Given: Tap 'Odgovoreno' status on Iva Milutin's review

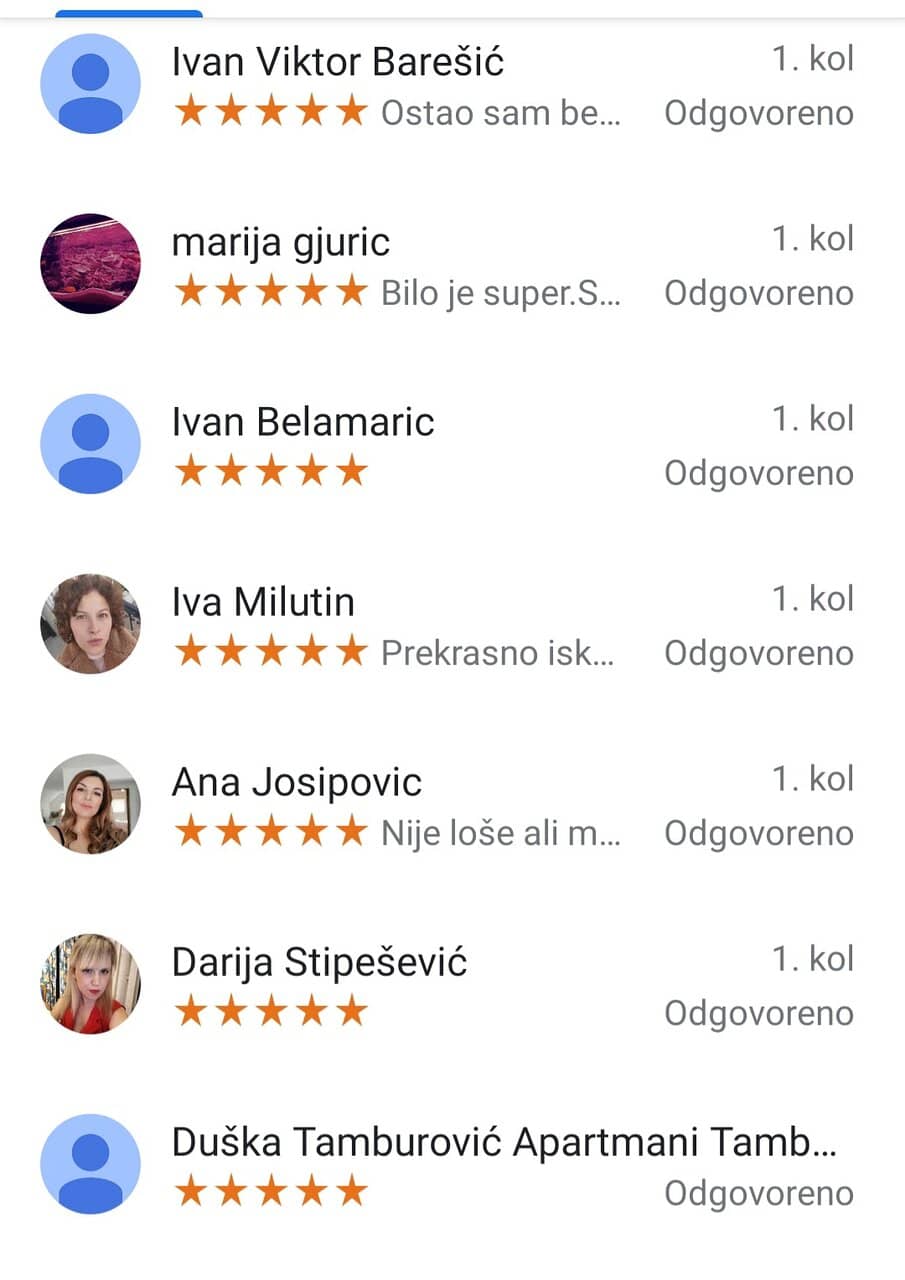Looking at the screenshot, I should (759, 653).
